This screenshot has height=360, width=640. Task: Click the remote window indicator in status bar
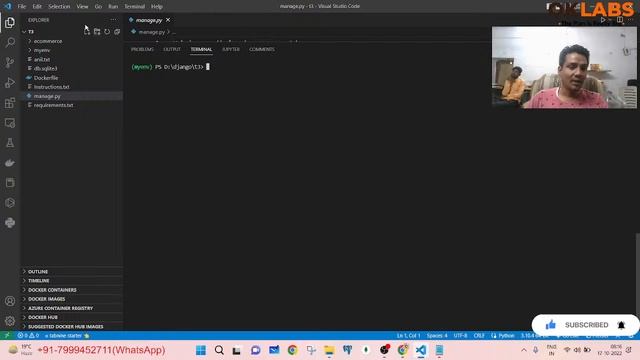[7, 336]
